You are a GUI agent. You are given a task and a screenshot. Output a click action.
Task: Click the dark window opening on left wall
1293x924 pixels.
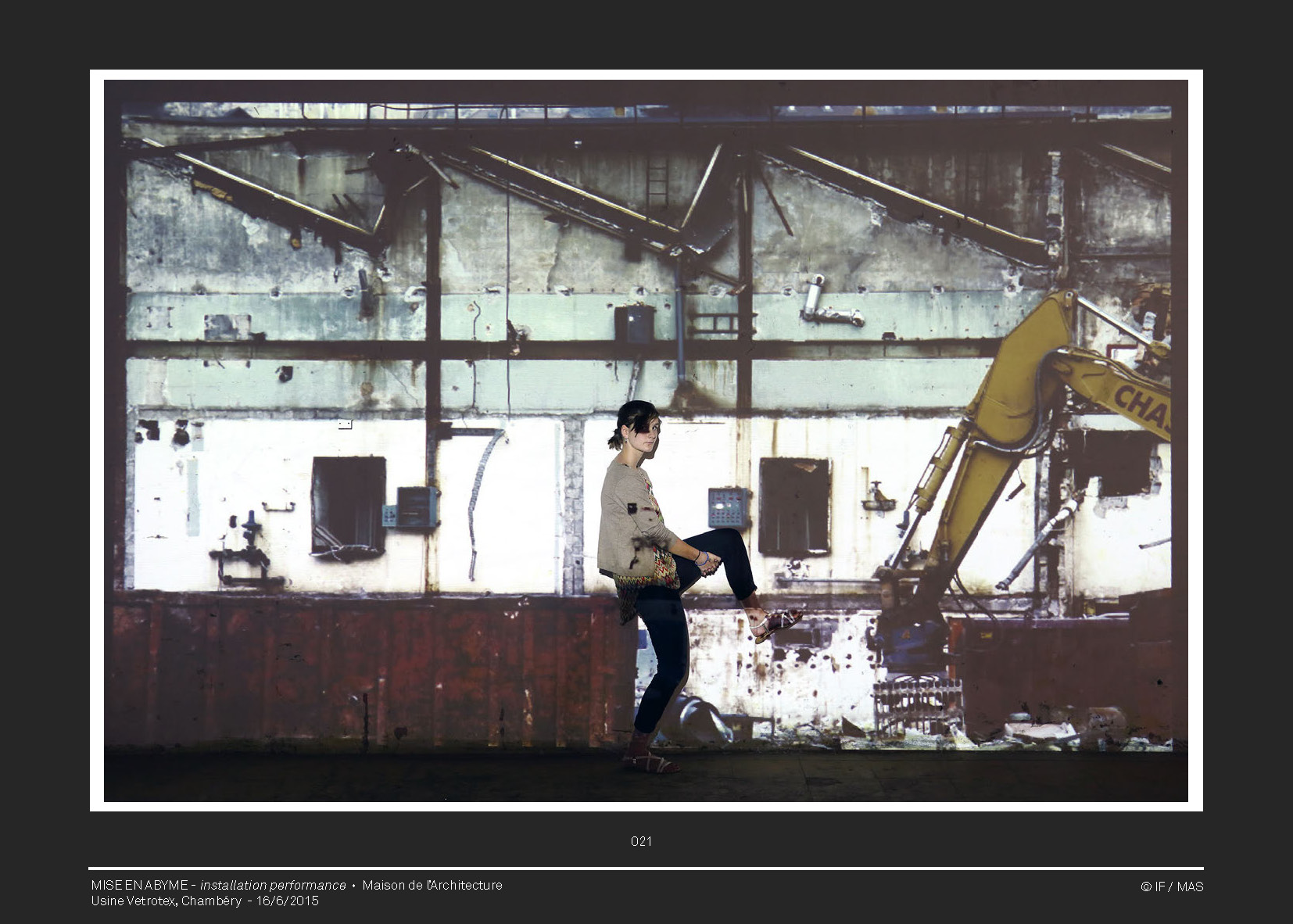point(349,506)
